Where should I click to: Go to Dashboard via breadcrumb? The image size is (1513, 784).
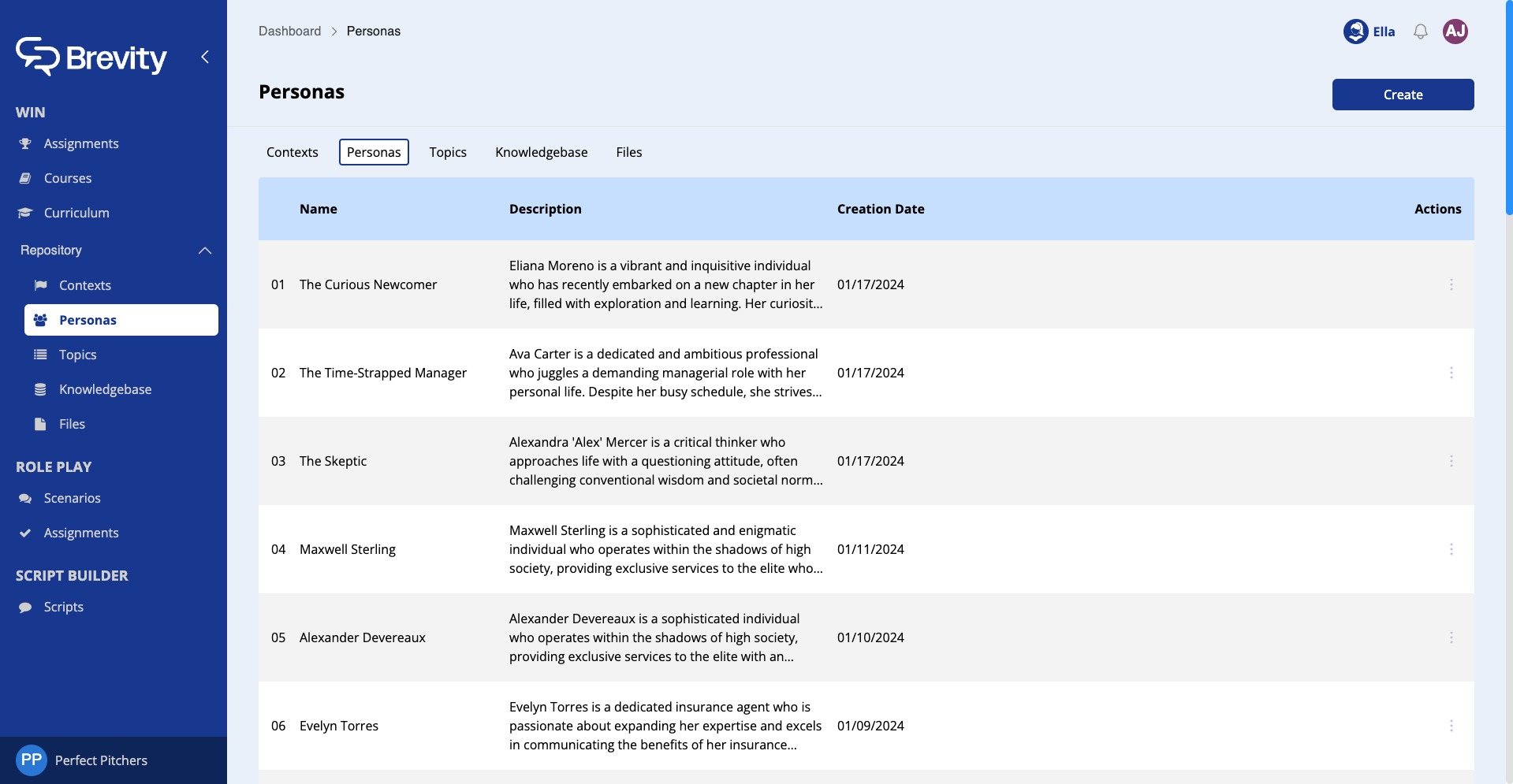click(x=289, y=31)
